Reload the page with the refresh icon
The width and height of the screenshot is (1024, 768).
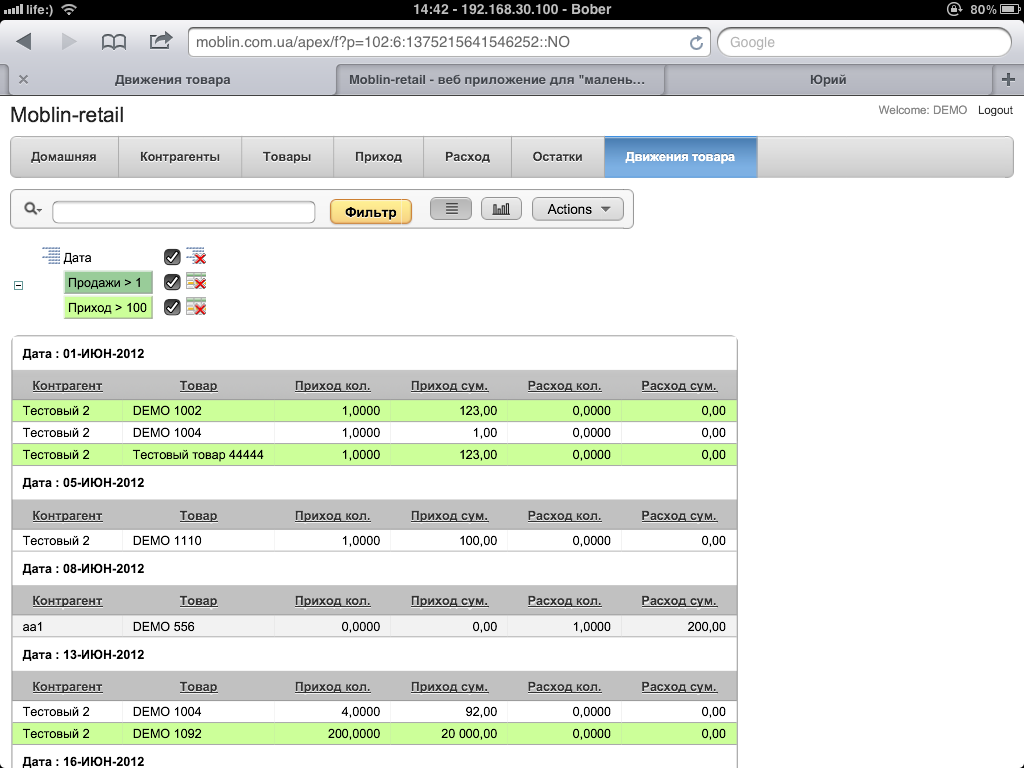coord(696,42)
